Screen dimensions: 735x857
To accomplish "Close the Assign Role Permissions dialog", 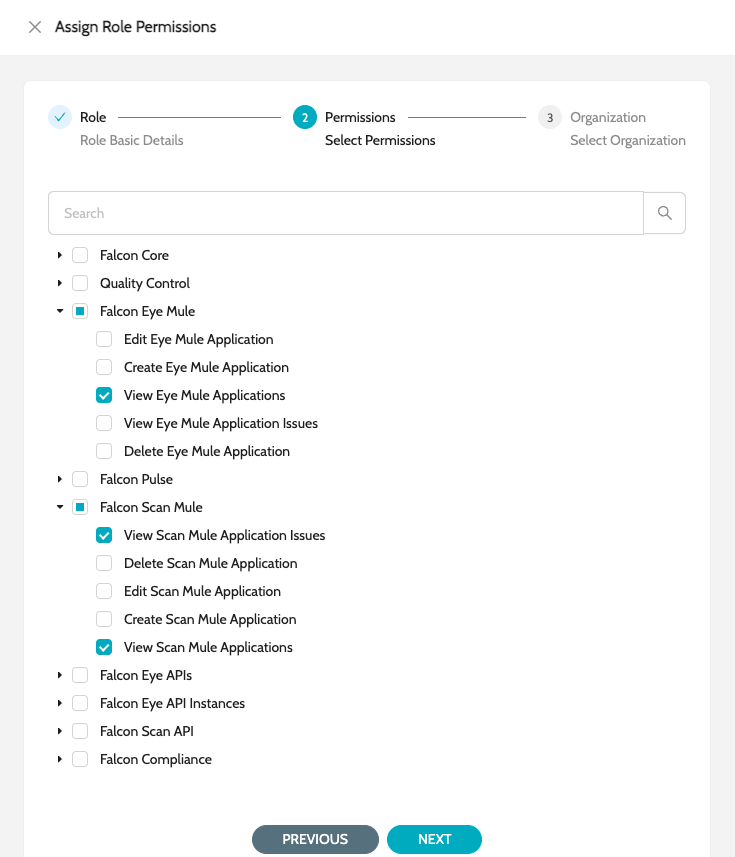I will (35, 27).
